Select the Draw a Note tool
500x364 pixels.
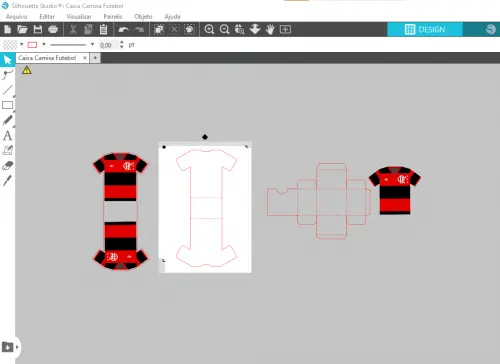[8, 150]
